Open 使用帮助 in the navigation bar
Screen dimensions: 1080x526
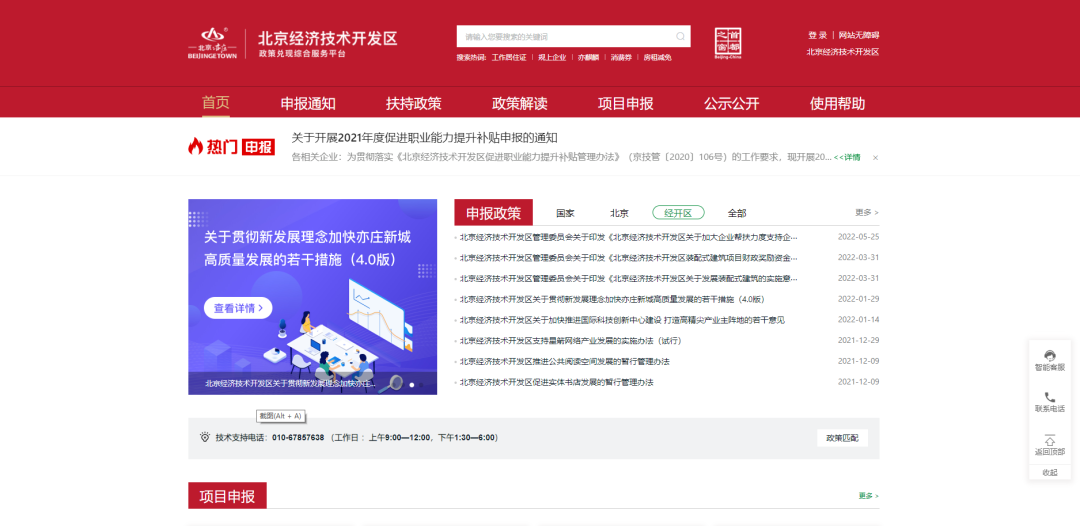point(838,104)
